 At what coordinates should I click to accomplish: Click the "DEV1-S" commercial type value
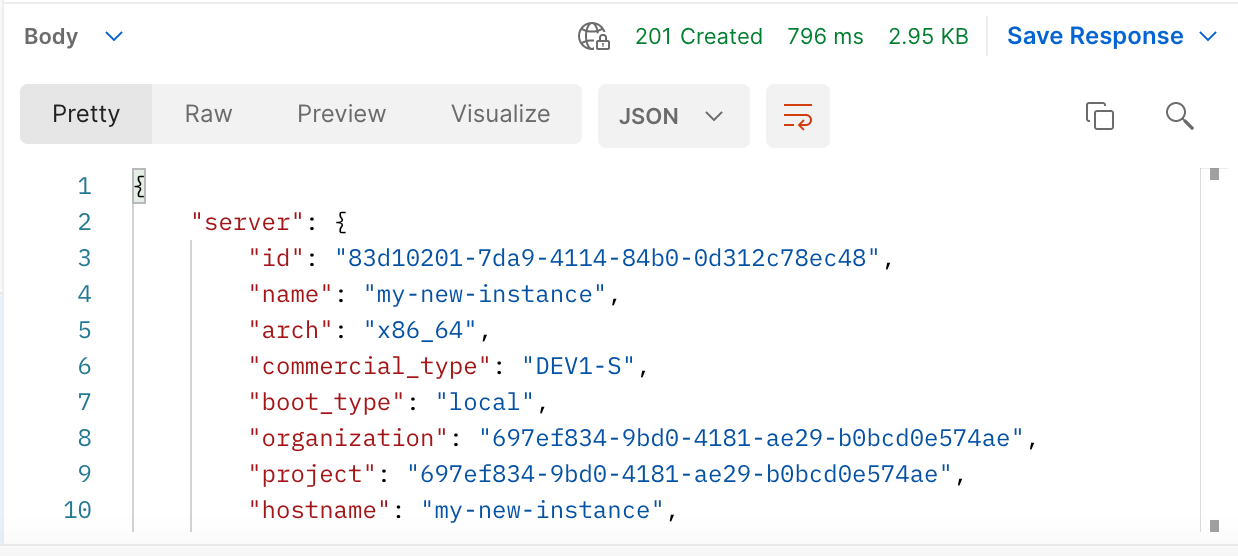click(579, 366)
